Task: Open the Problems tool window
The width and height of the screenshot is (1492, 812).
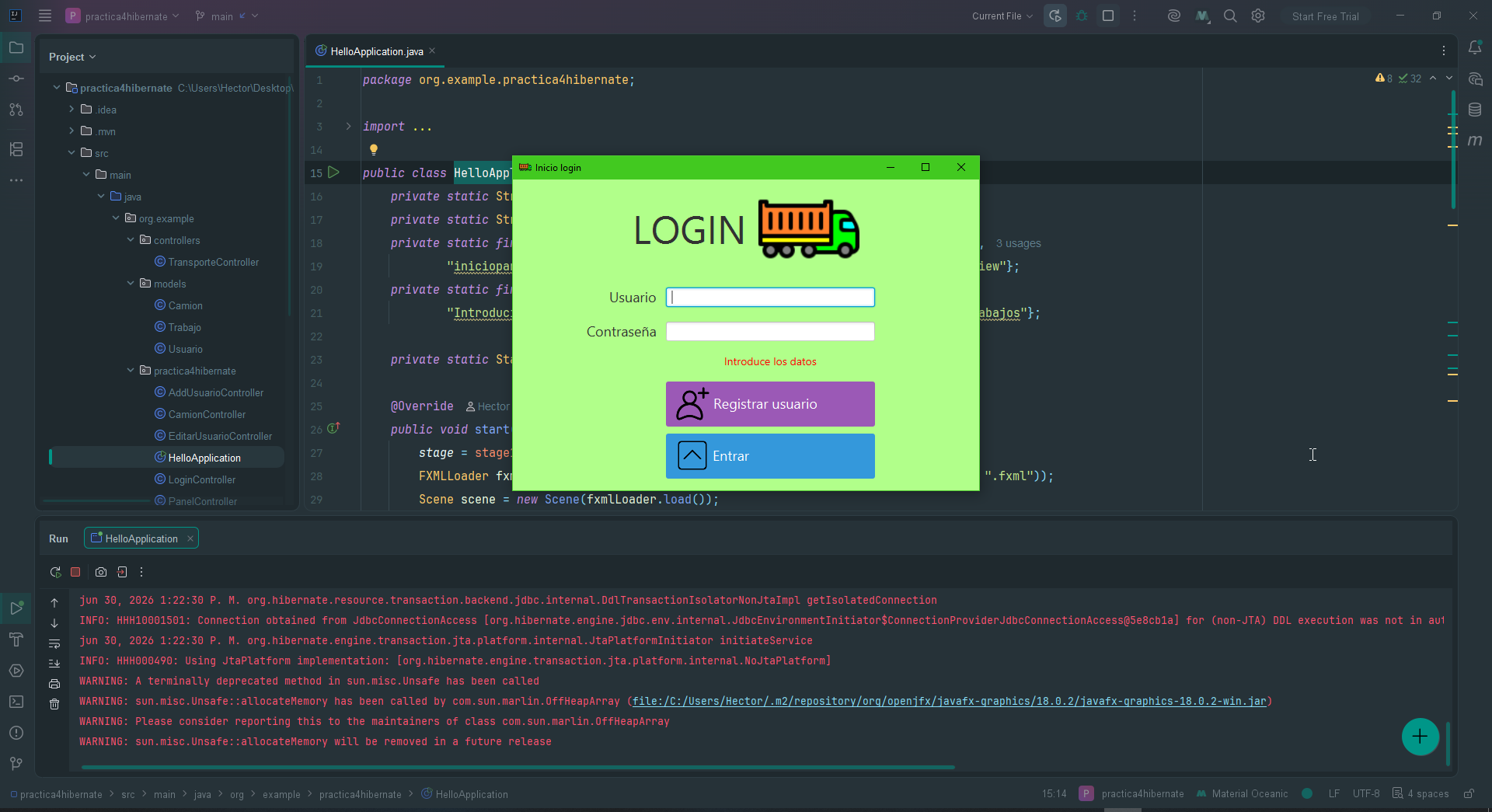Action: coord(16,733)
